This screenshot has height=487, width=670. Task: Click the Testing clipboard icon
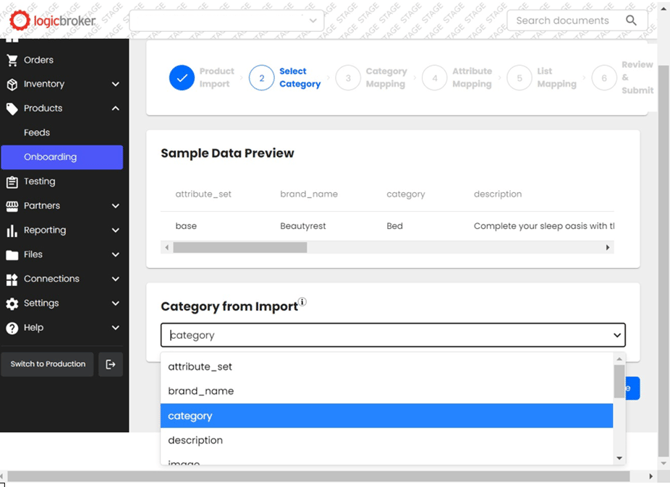tap(12, 182)
